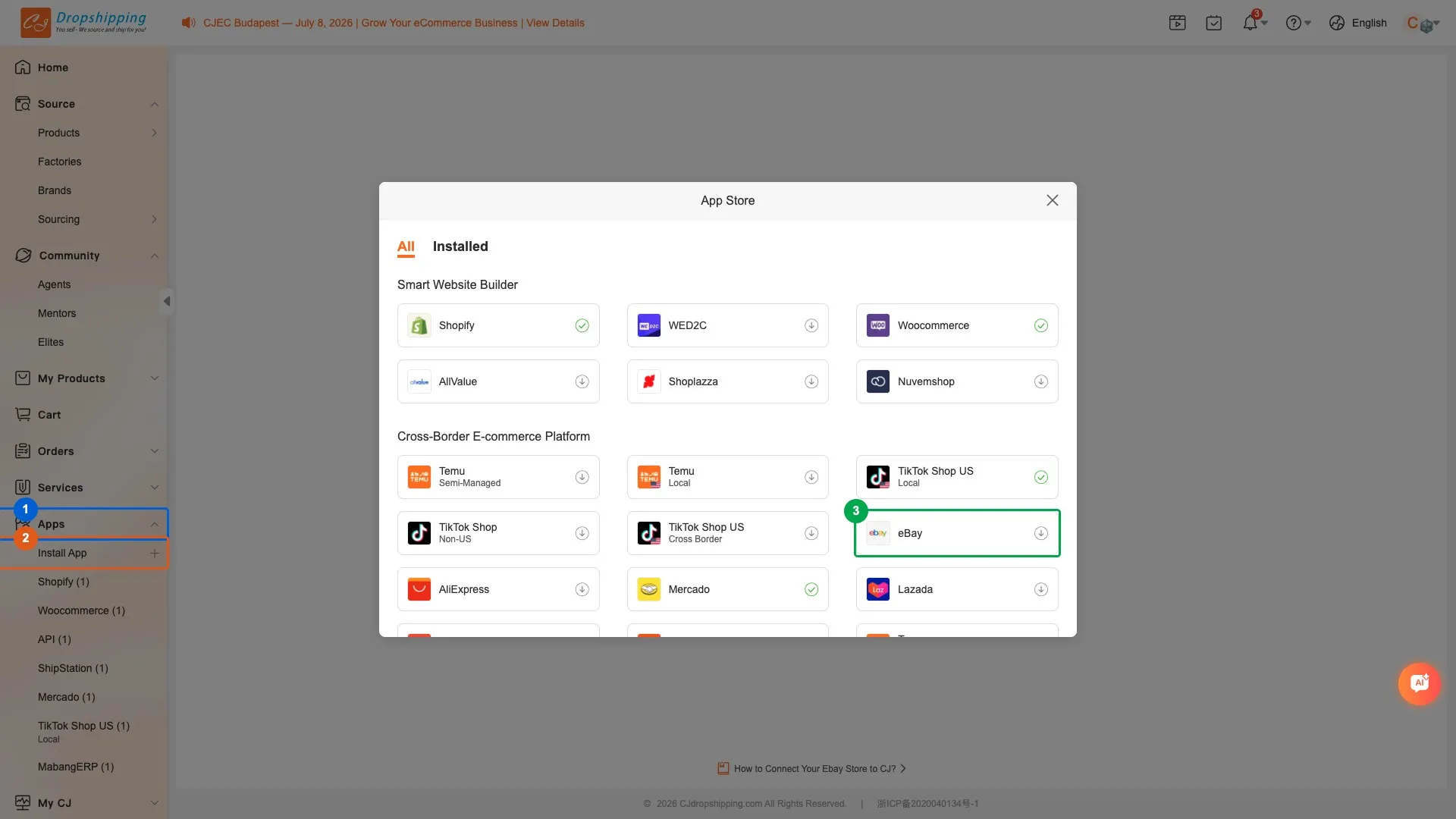Screen dimensions: 1456x819
Task: Expand the Sourcing submenu arrow
Action: 155,219
